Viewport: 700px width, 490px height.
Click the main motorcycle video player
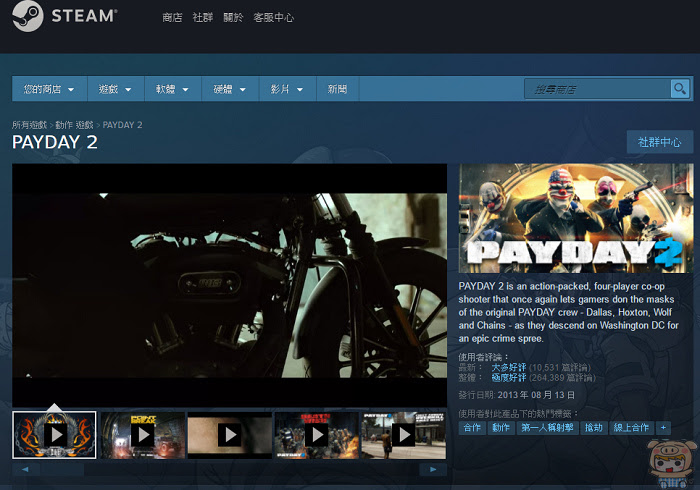[x=229, y=285]
